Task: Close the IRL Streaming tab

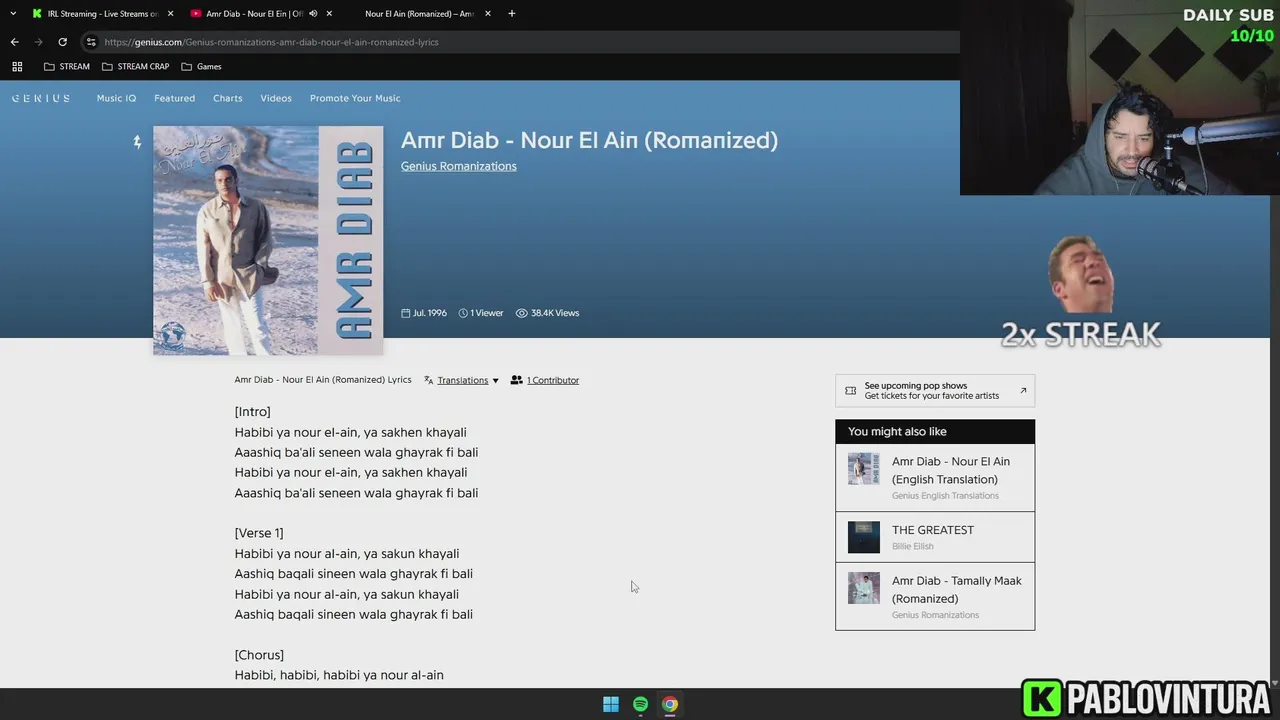Action: point(170,14)
